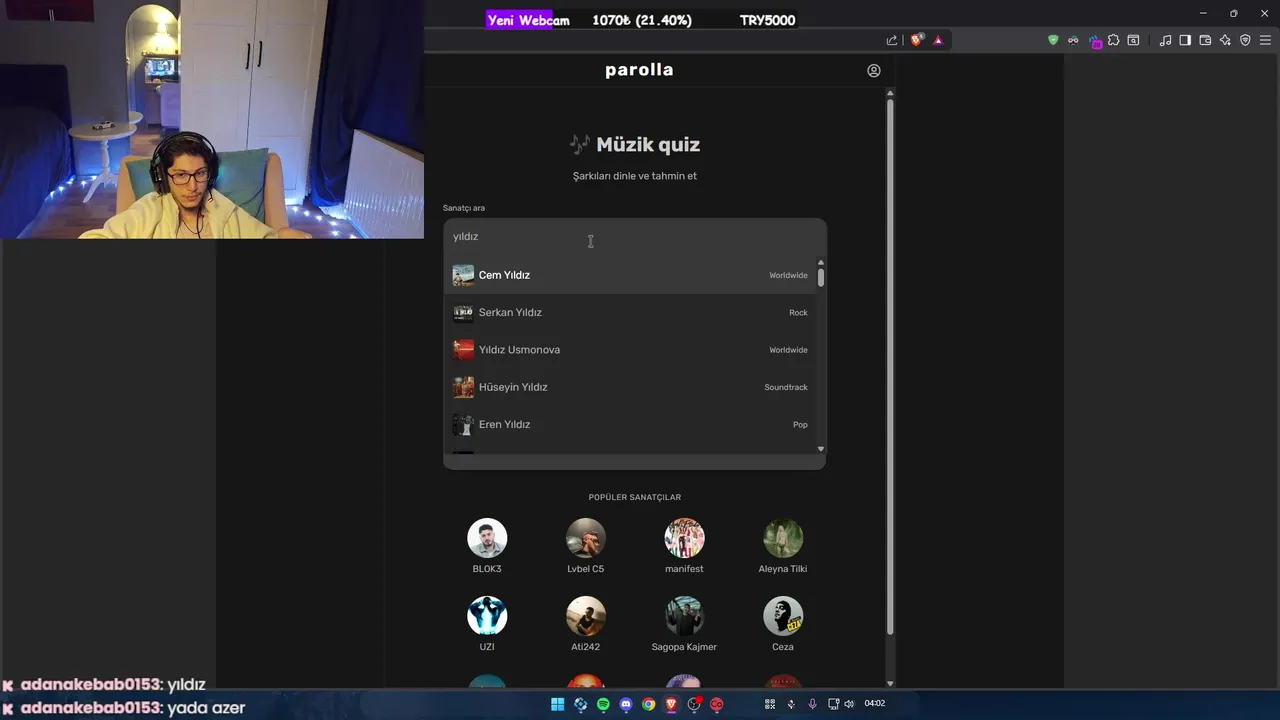Open the Extensions puzzle piece menu

coord(1113,40)
